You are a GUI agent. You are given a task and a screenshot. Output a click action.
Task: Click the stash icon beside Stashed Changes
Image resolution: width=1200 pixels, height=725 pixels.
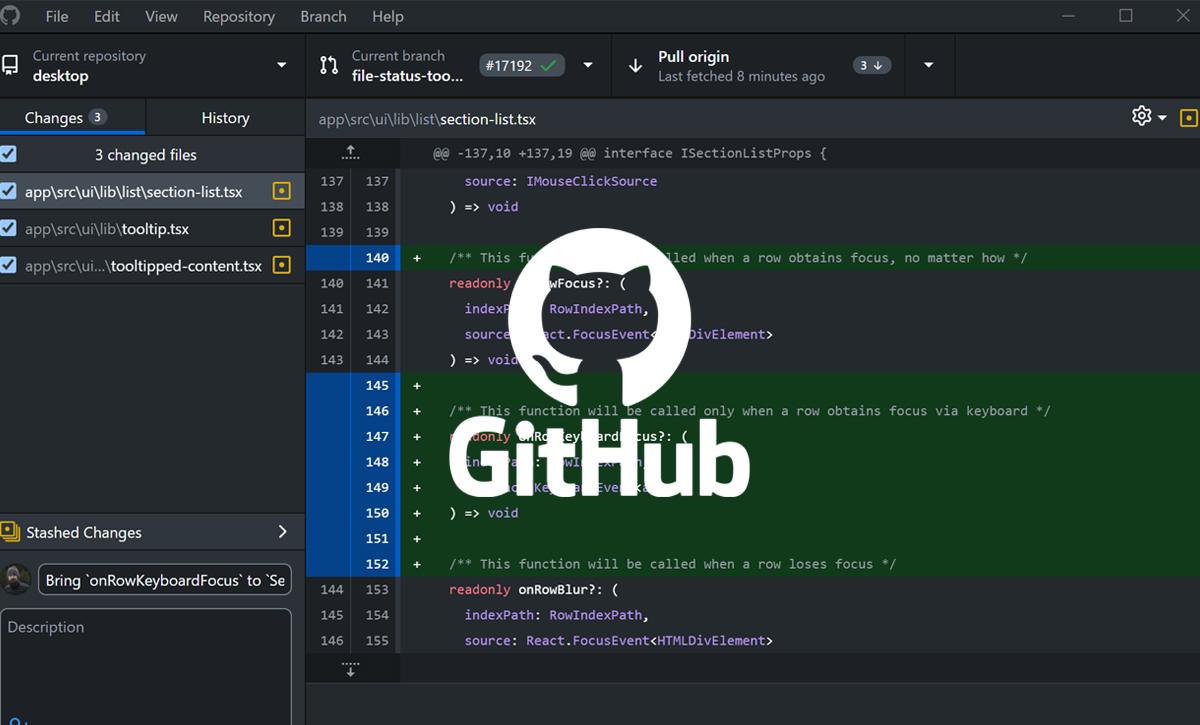click(x=11, y=532)
